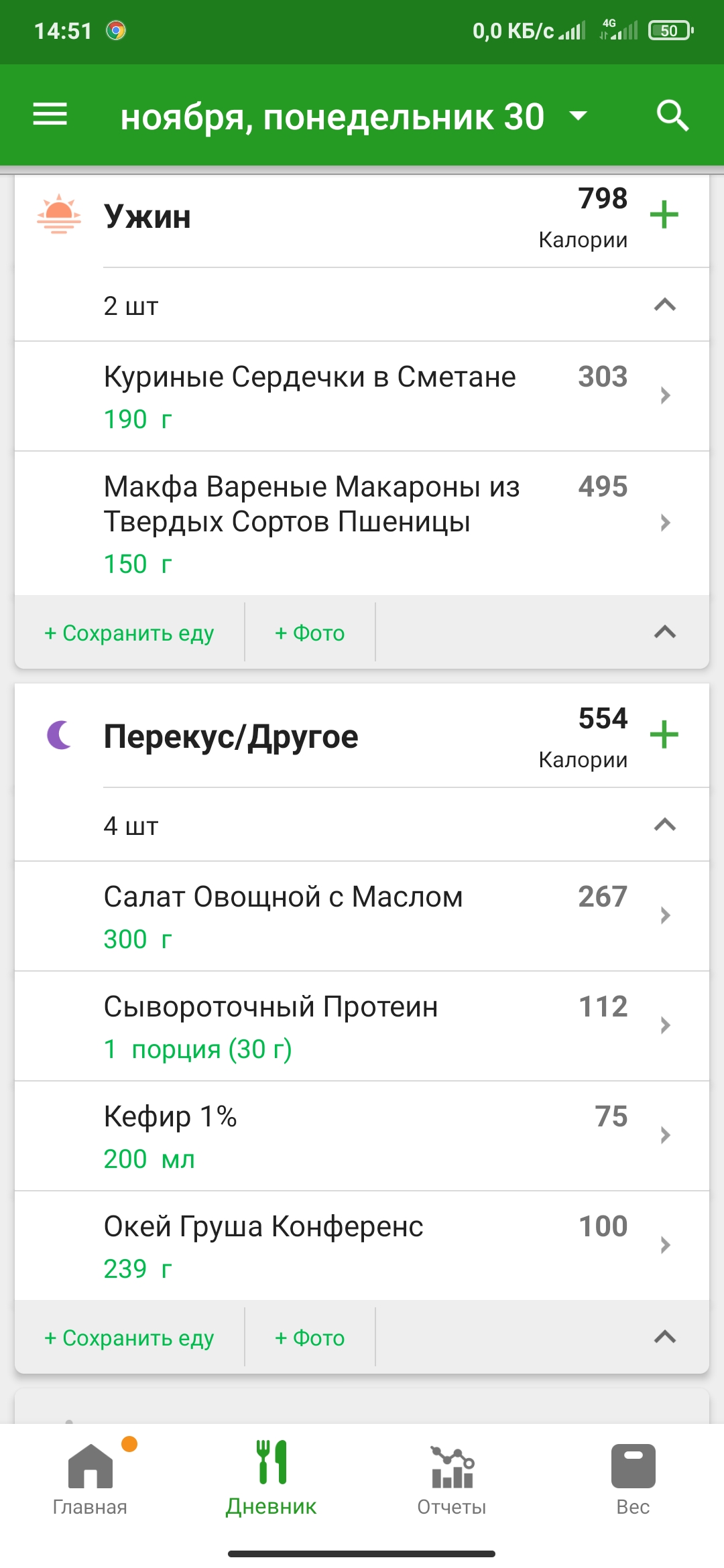
Task: Collapse the Ужин 2 шт items list
Action: [x=664, y=306]
